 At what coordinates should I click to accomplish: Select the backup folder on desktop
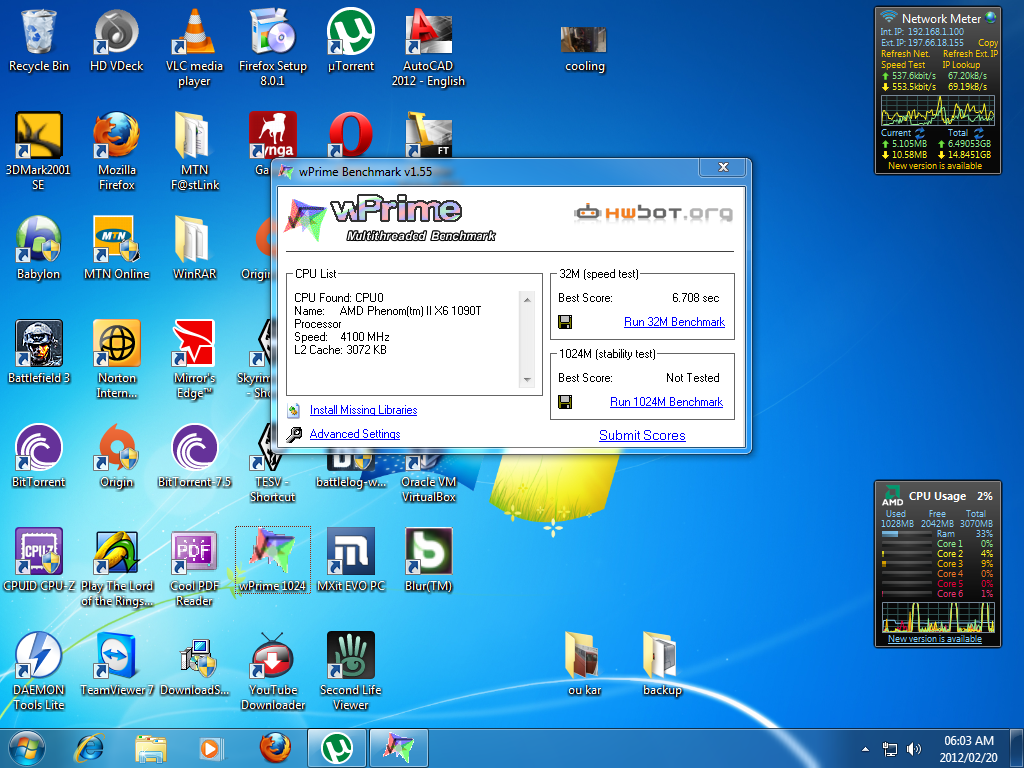(662, 664)
